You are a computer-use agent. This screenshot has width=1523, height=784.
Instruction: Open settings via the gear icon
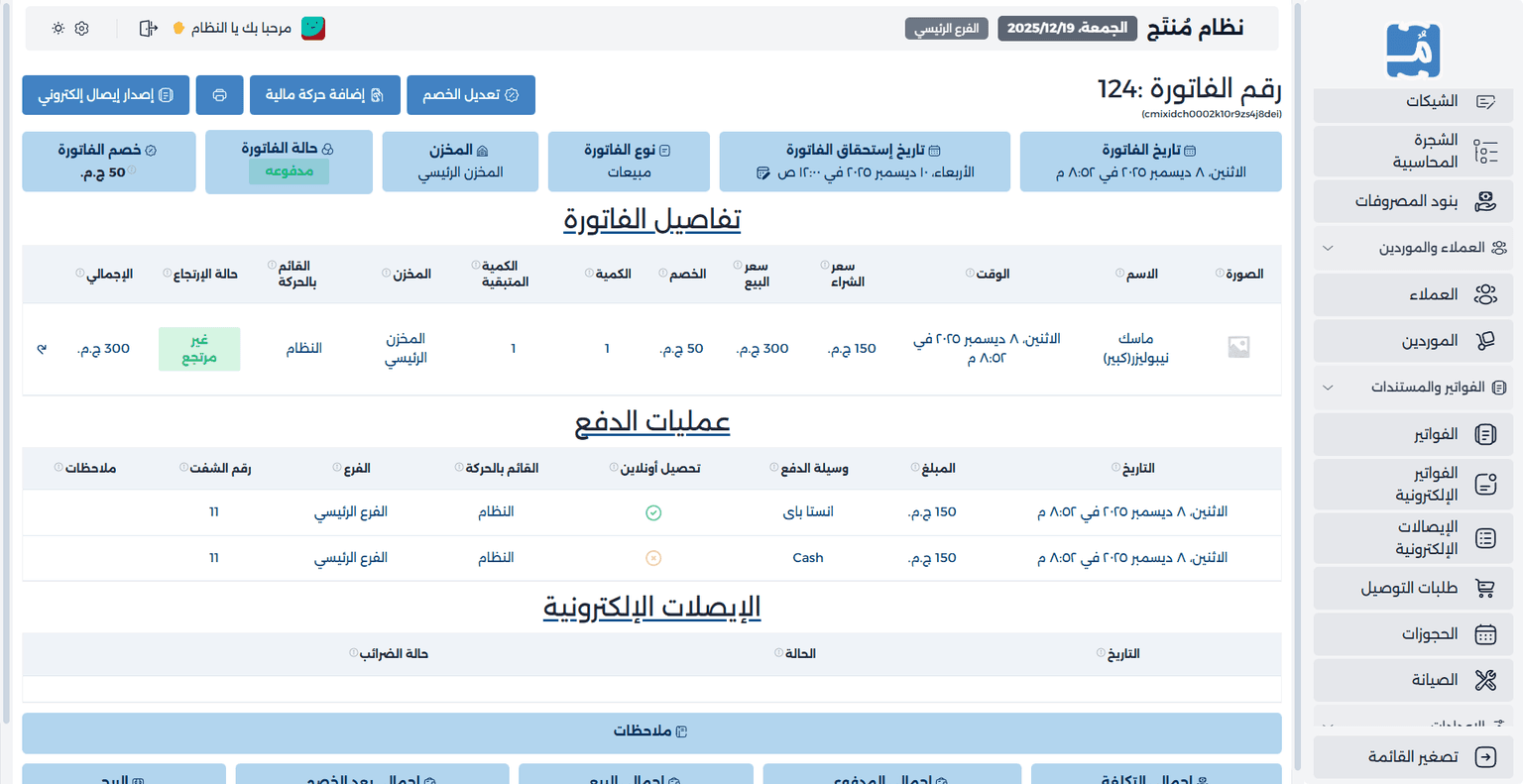[x=82, y=29]
